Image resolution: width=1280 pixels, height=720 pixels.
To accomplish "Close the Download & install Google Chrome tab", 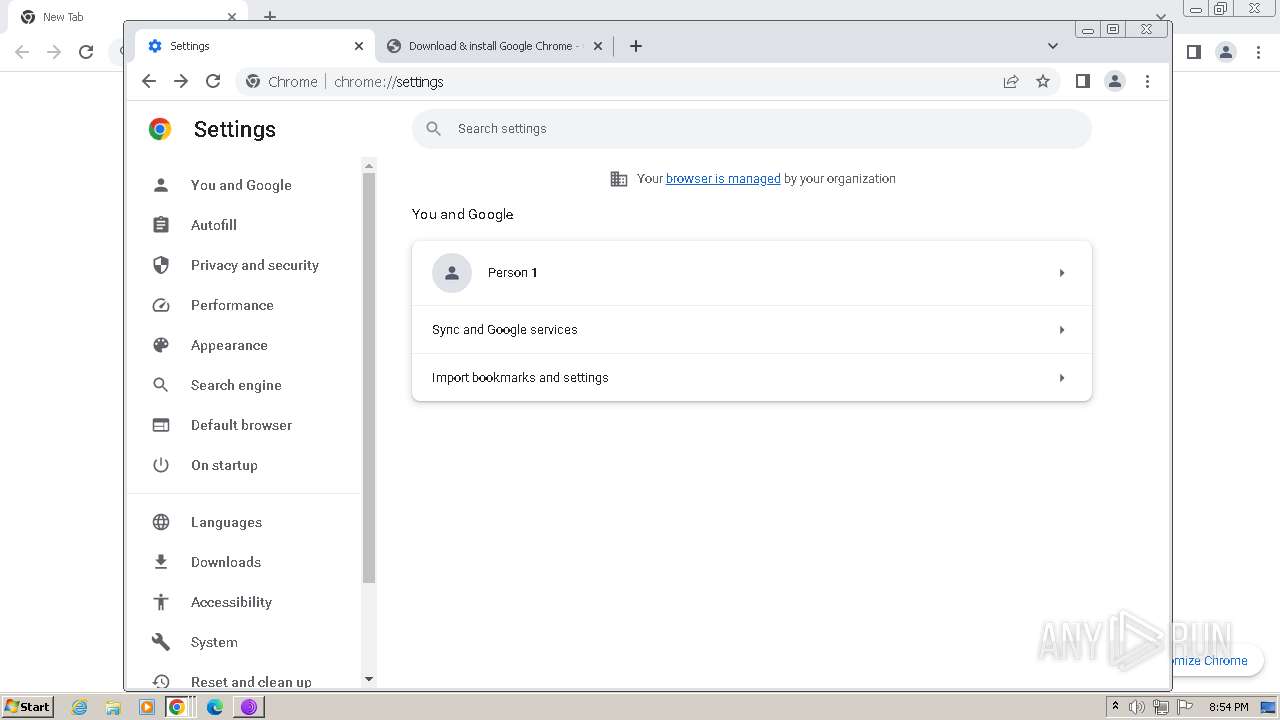I will click(x=598, y=46).
